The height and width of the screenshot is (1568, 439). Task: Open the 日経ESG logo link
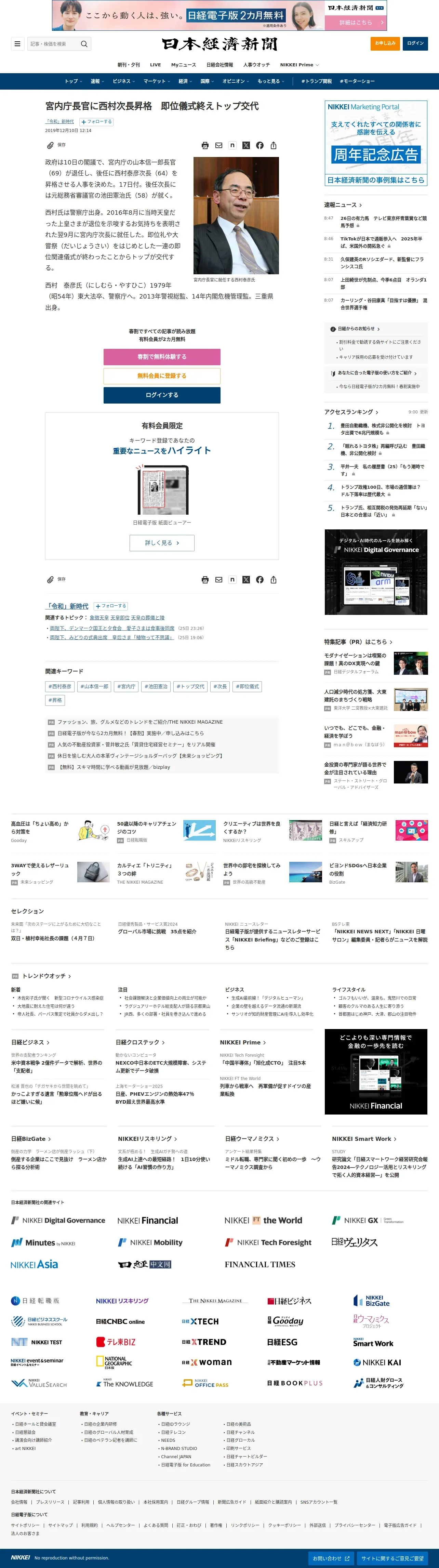282,1342
